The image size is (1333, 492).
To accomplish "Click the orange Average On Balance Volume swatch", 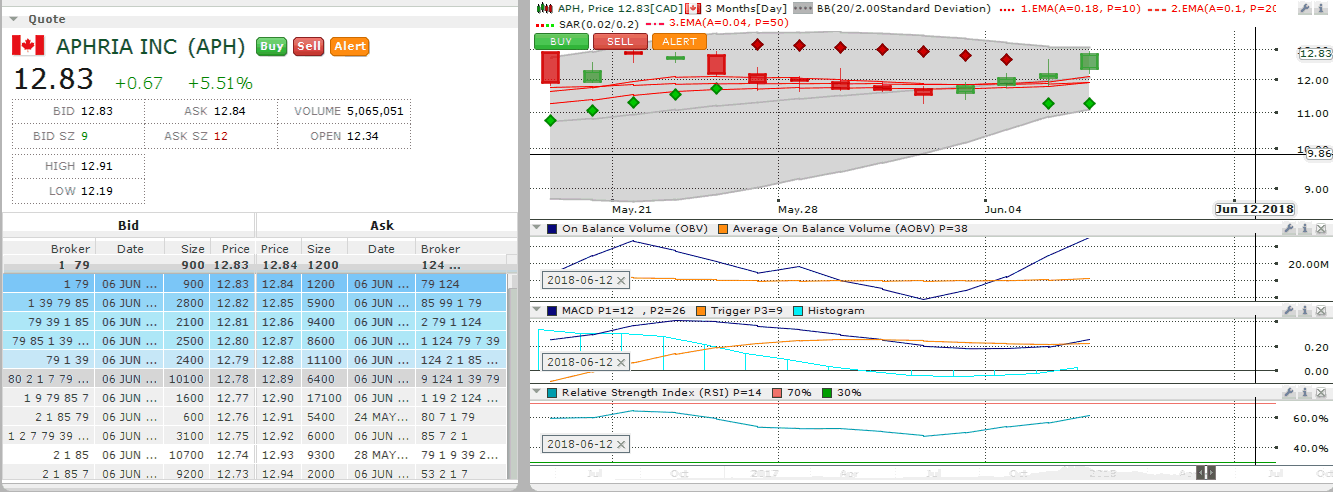I will click(723, 228).
